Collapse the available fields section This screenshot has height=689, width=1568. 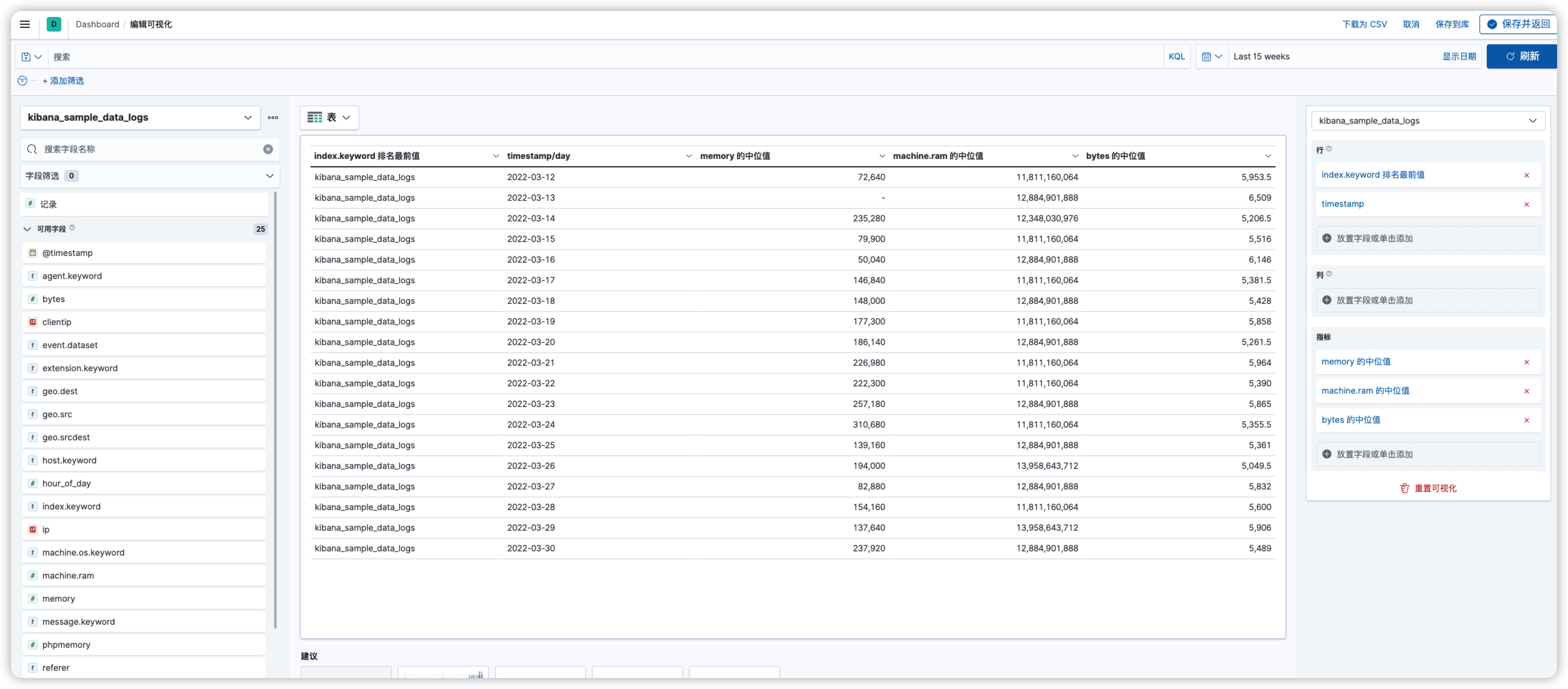click(27, 230)
